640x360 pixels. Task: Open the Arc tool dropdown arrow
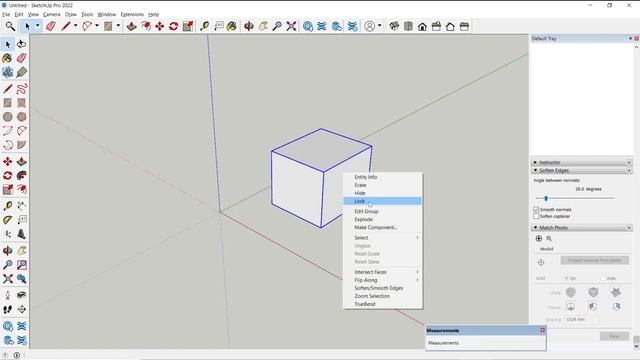[97, 26]
